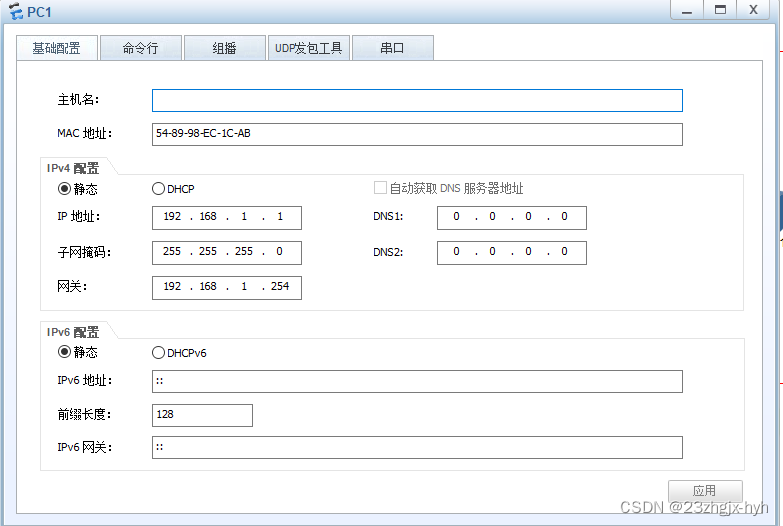Click the MAC 地址 label

click(x=84, y=133)
